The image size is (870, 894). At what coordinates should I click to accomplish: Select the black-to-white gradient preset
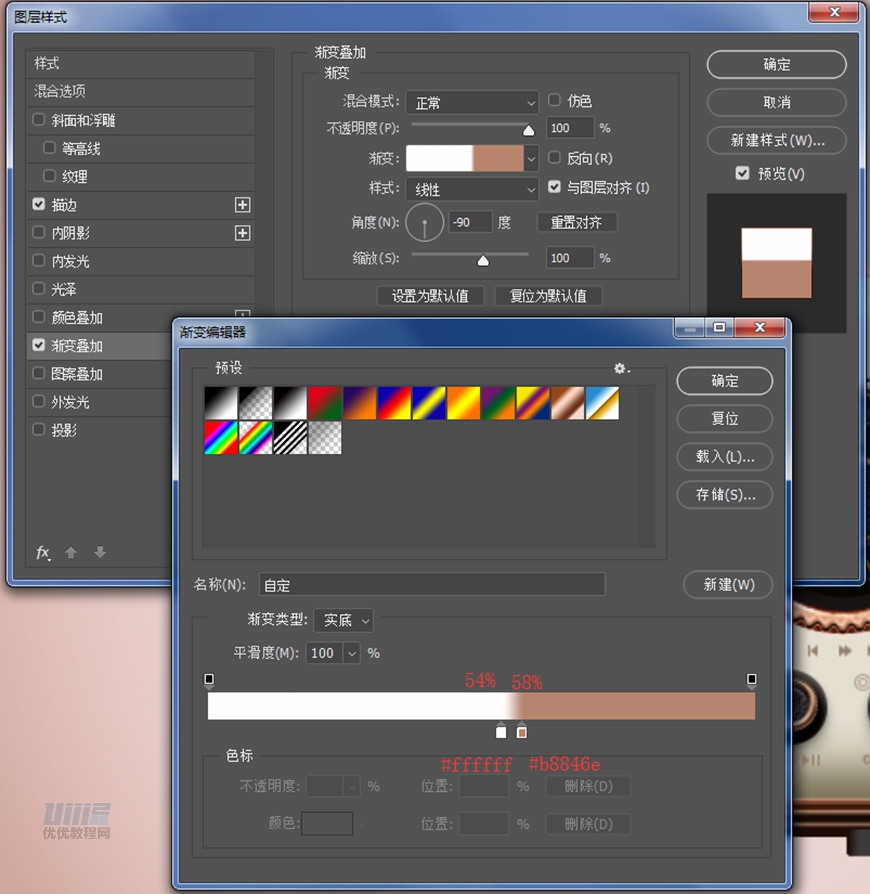tap(221, 403)
